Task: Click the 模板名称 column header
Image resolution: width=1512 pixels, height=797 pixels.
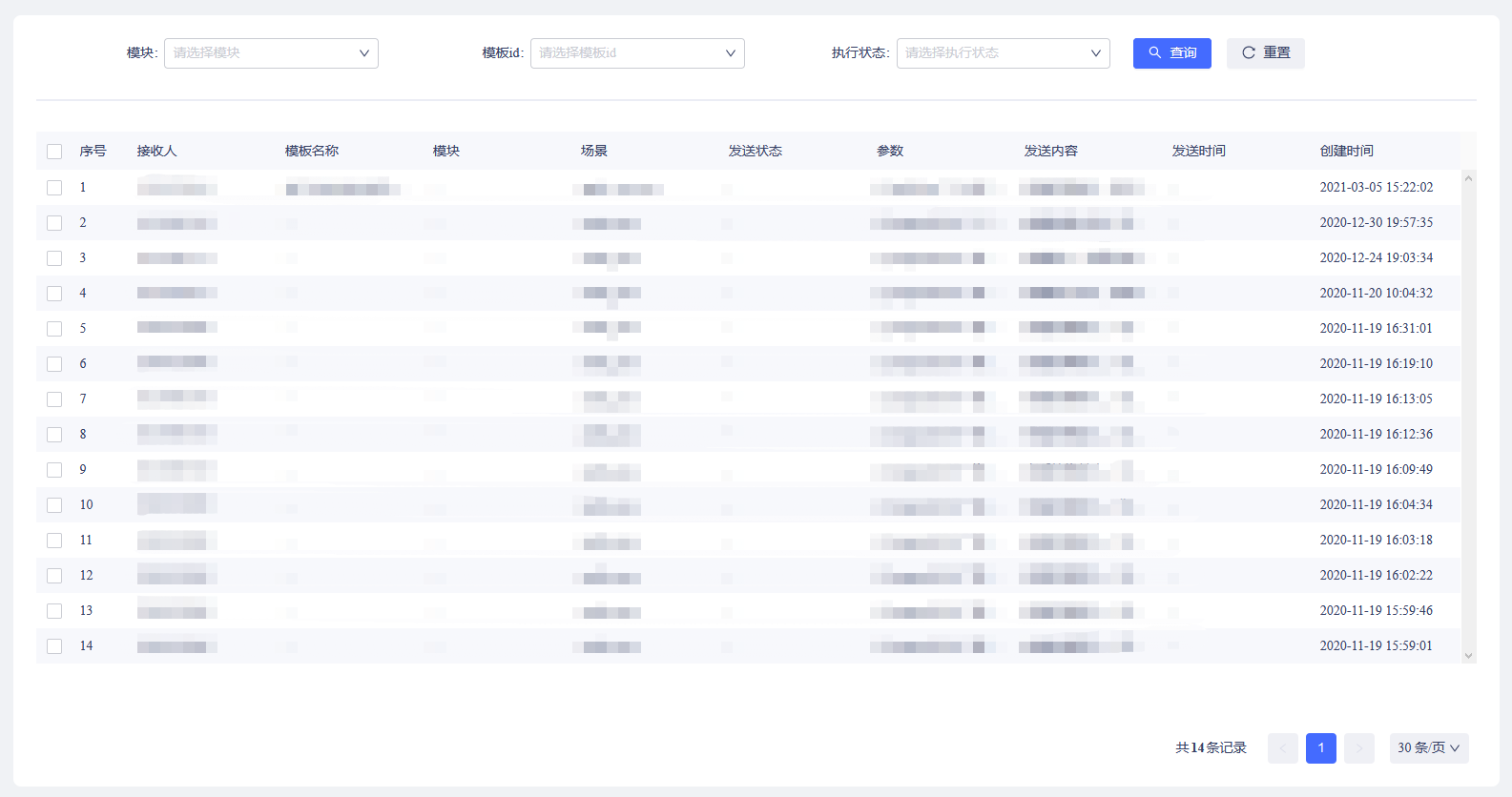Action: (x=312, y=151)
